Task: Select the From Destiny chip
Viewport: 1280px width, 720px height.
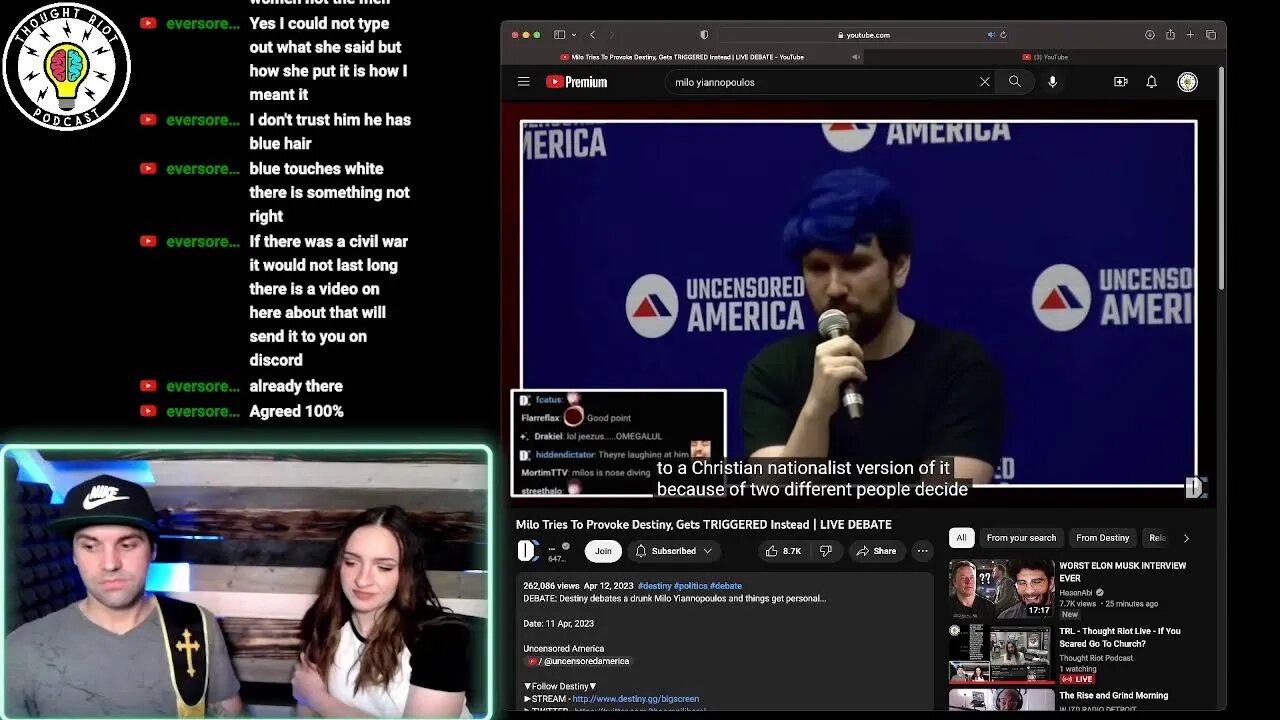Action: coord(1102,538)
